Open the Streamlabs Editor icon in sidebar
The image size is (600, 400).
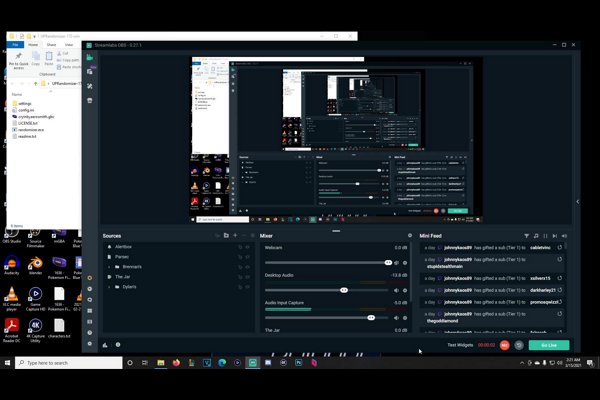(90, 57)
